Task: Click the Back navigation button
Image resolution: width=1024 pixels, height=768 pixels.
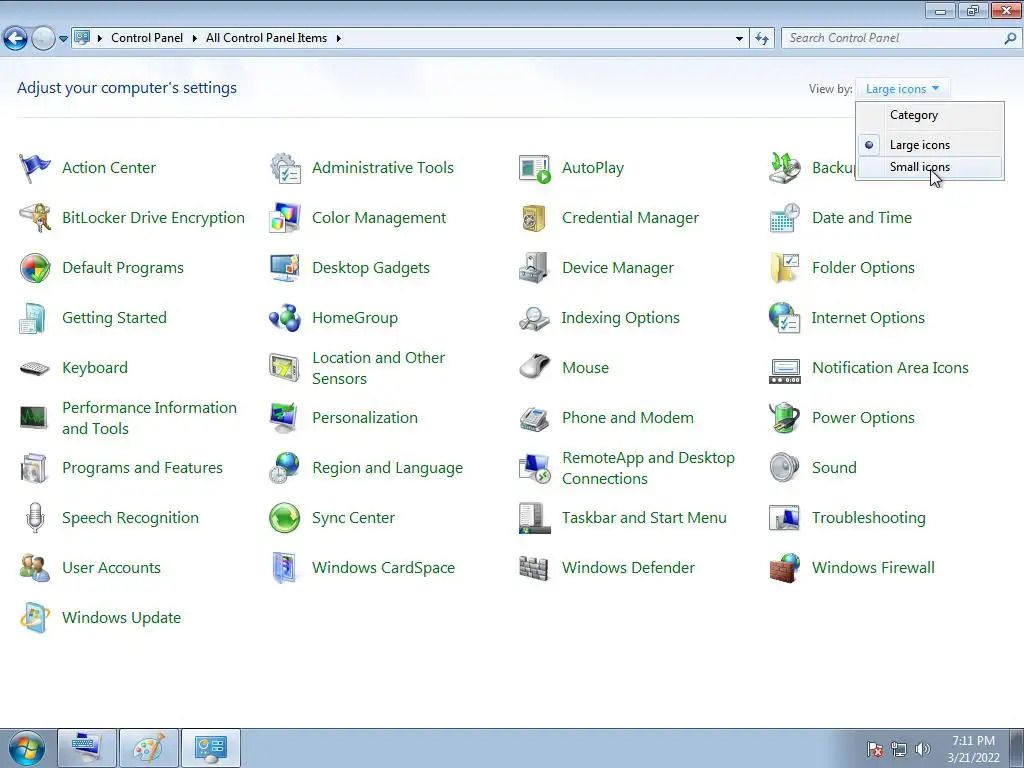Action: point(16,39)
